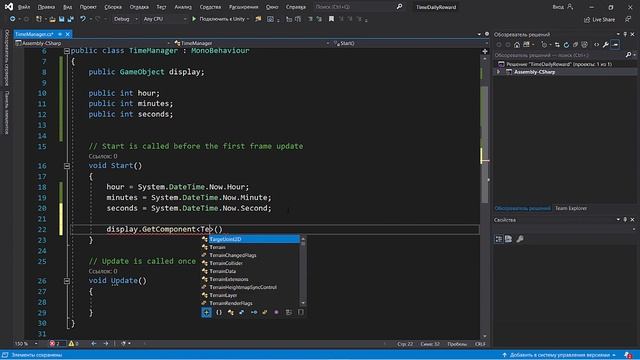
Task: Click the Categorized view icon in Properties panel
Action: 499,239
